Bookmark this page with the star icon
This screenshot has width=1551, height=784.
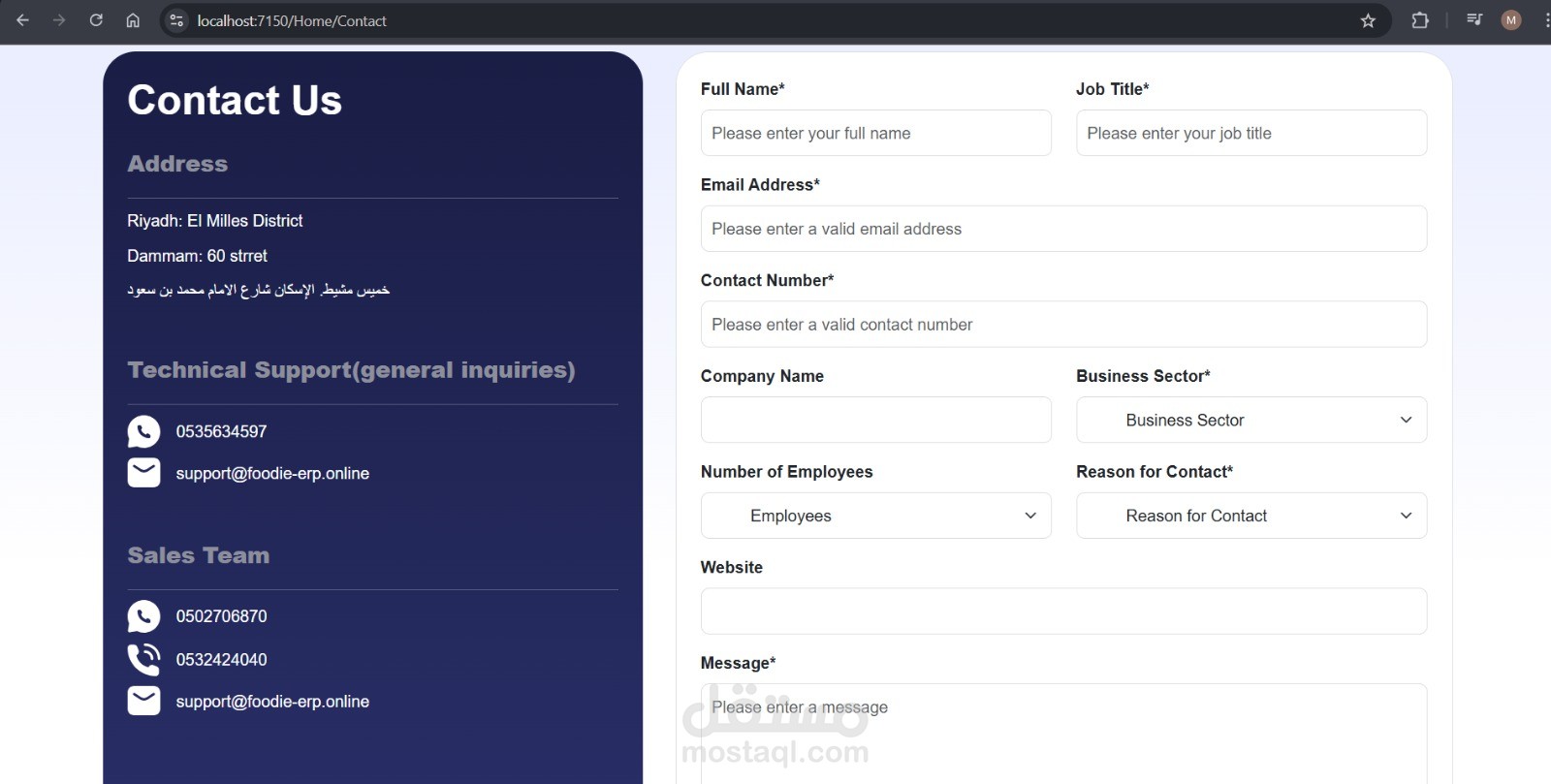click(1368, 20)
